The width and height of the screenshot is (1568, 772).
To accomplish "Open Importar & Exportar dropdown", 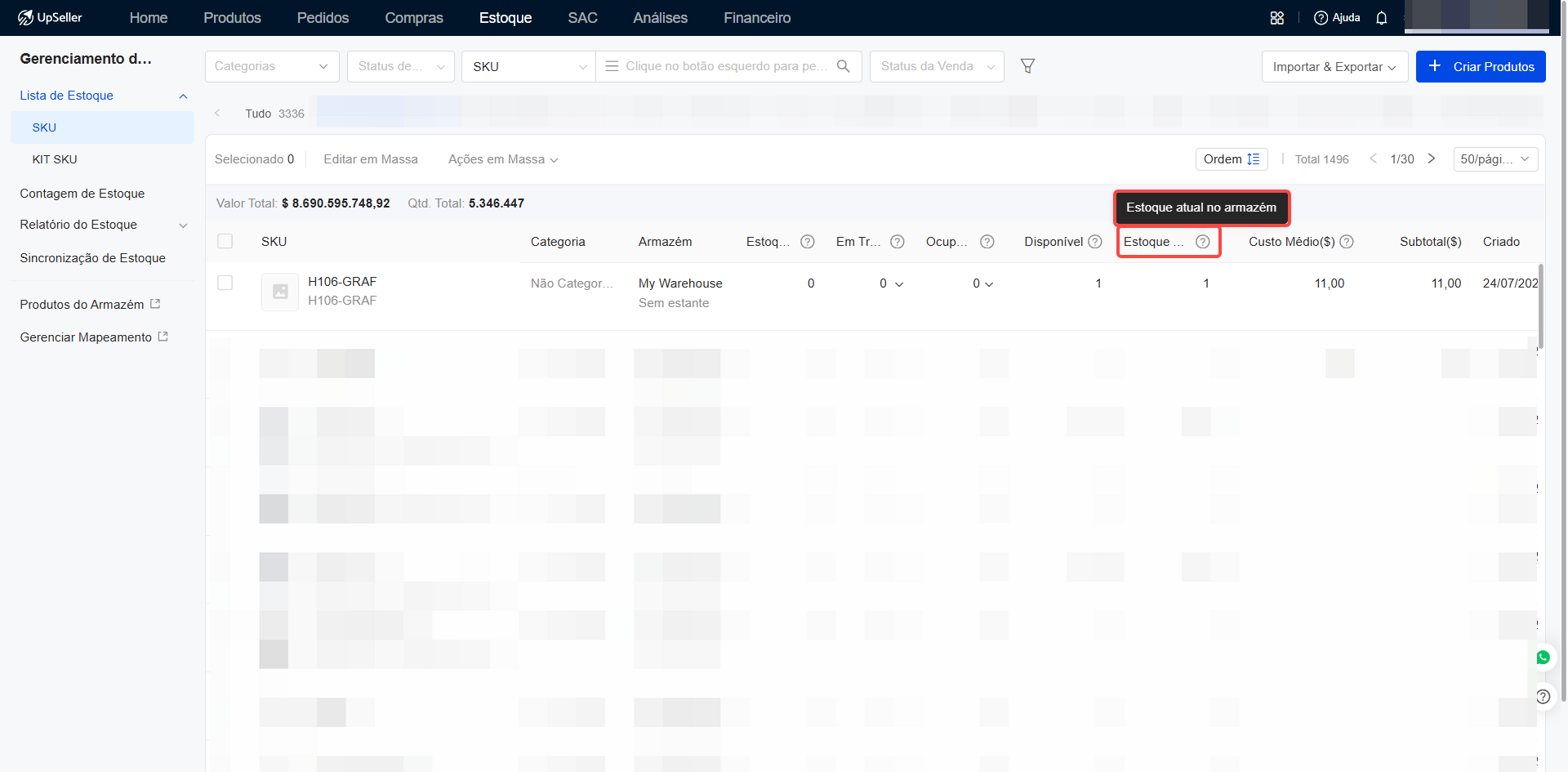I will [x=1334, y=67].
